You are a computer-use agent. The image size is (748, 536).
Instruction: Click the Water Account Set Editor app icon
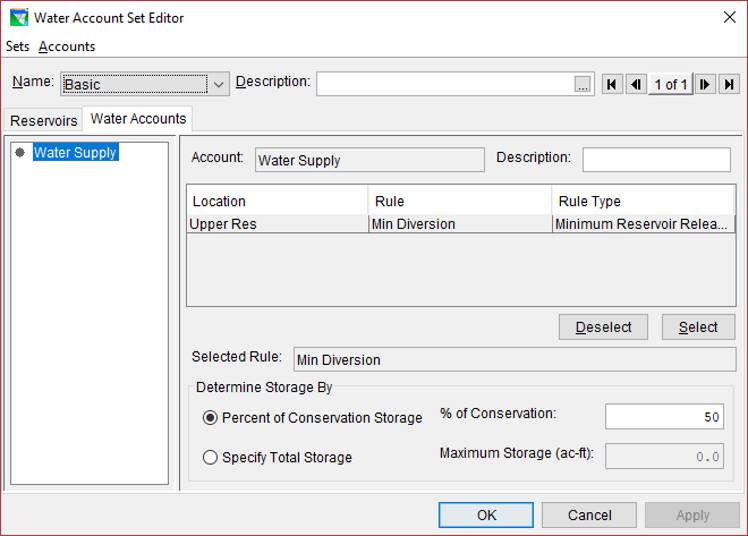19,18
